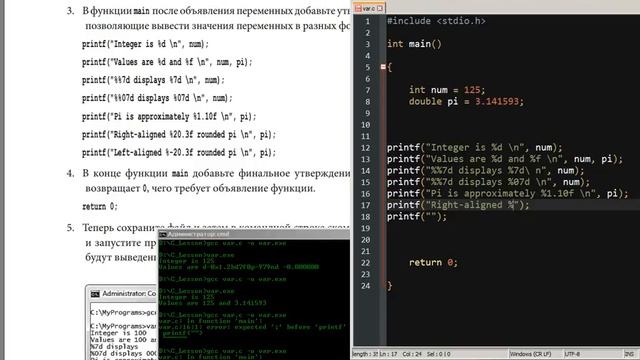The height and width of the screenshot is (360, 640).
Task: Toggle INS mode in the status bar
Action: coord(629,354)
